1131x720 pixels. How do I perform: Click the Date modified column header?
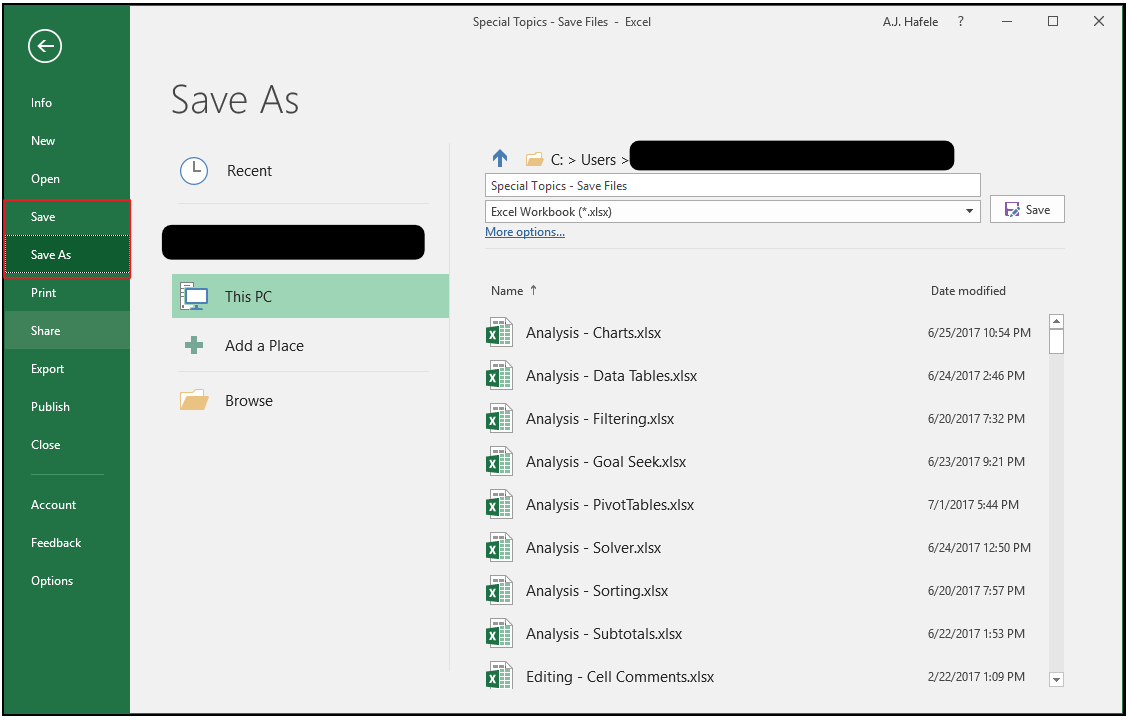pos(968,291)
